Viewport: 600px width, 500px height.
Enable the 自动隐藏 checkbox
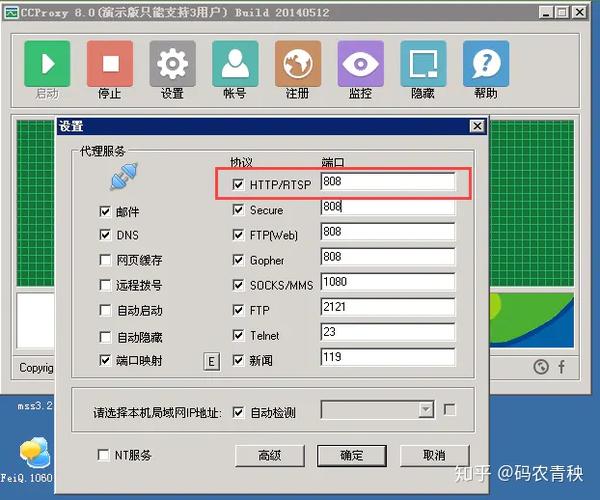pyautogui.click(x=105, y=337)
